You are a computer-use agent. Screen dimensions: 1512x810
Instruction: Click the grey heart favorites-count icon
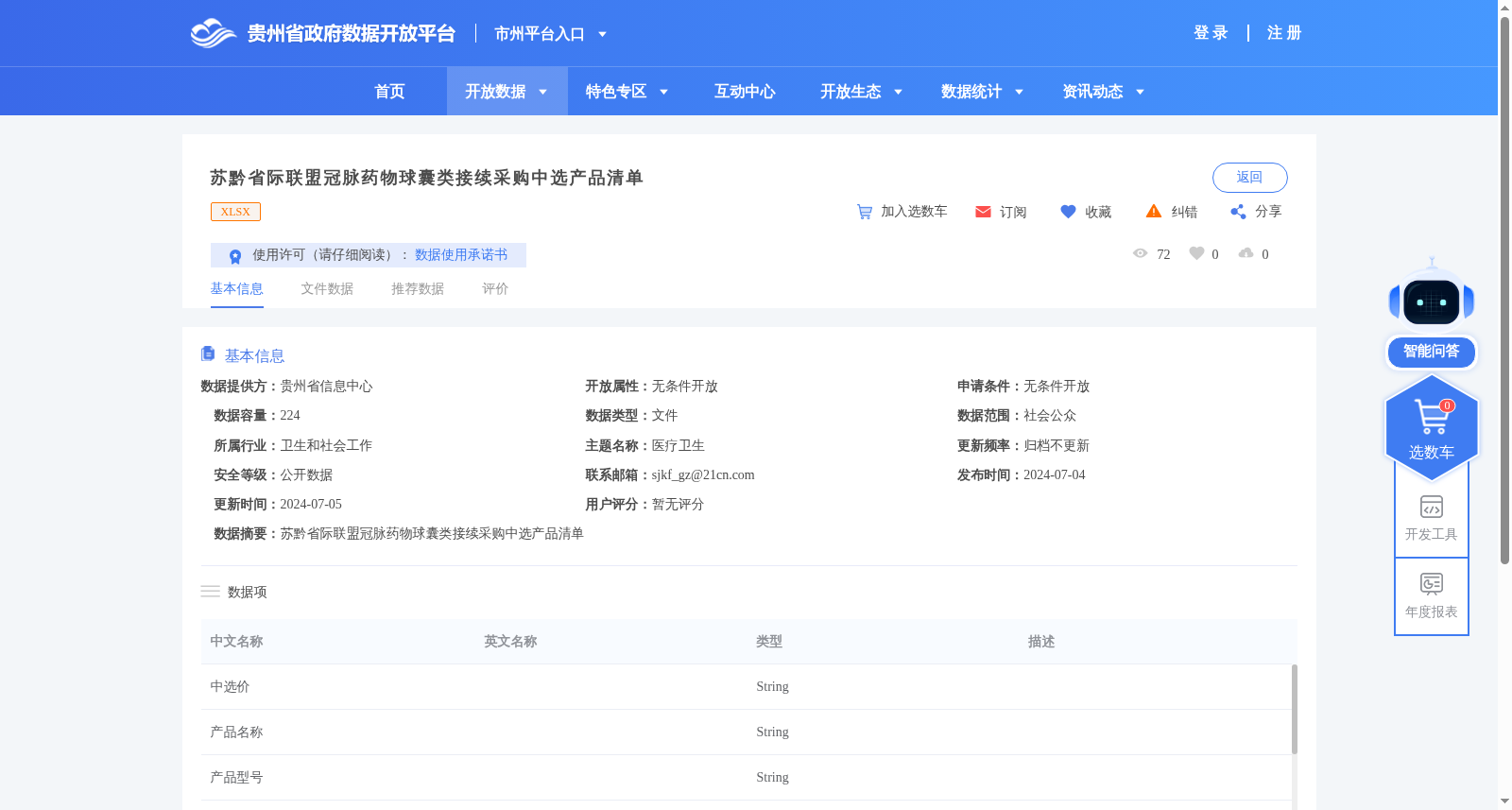pos(1196,253)
